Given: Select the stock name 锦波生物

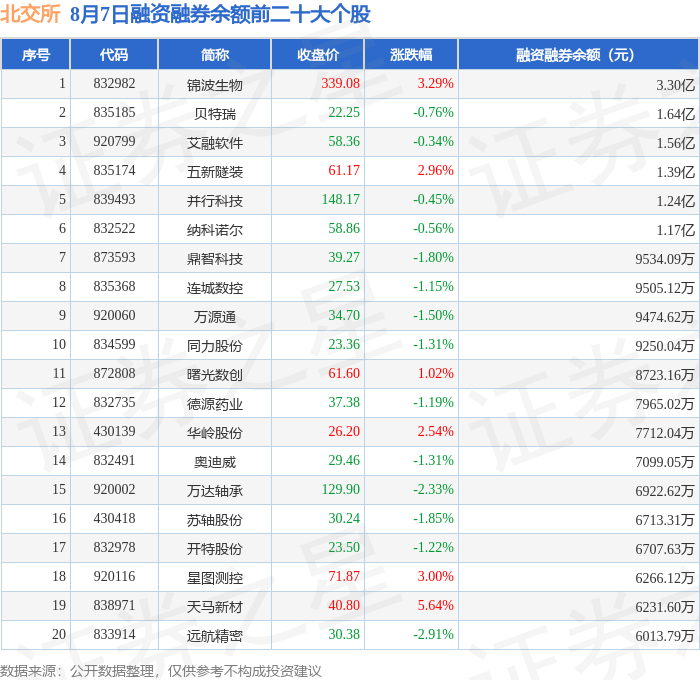Looking at the screenshot, I should tap(215, 85).
